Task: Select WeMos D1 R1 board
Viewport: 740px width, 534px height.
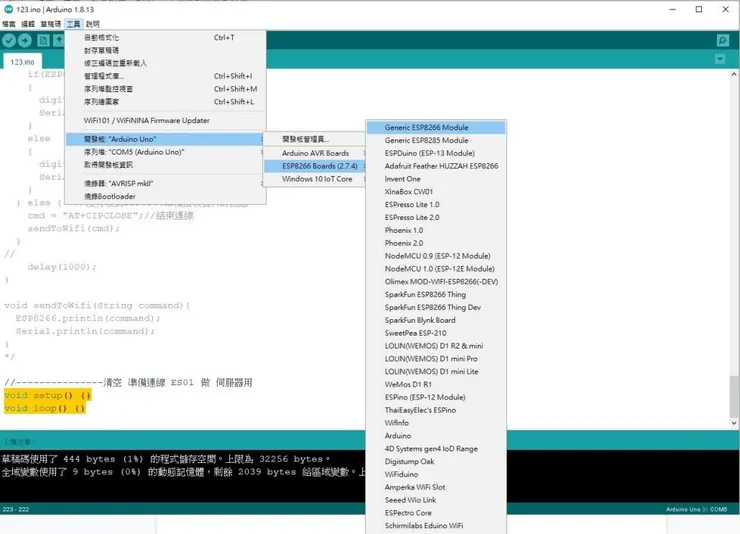Action: click(x=436, y=384)
